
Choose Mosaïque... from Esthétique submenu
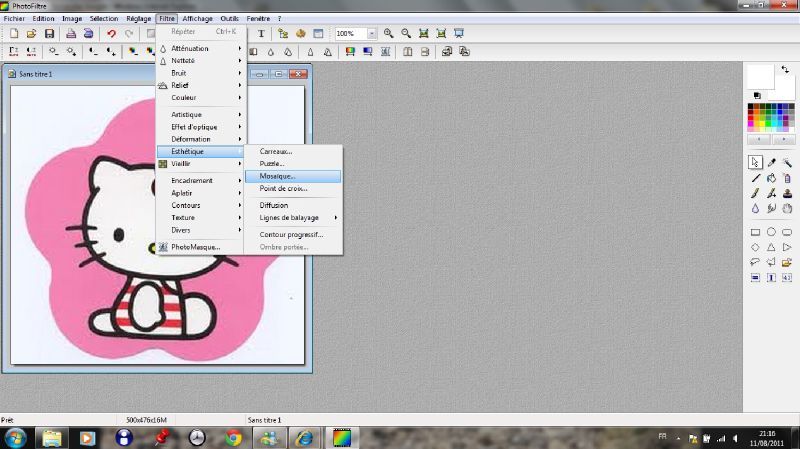[293, 177]
